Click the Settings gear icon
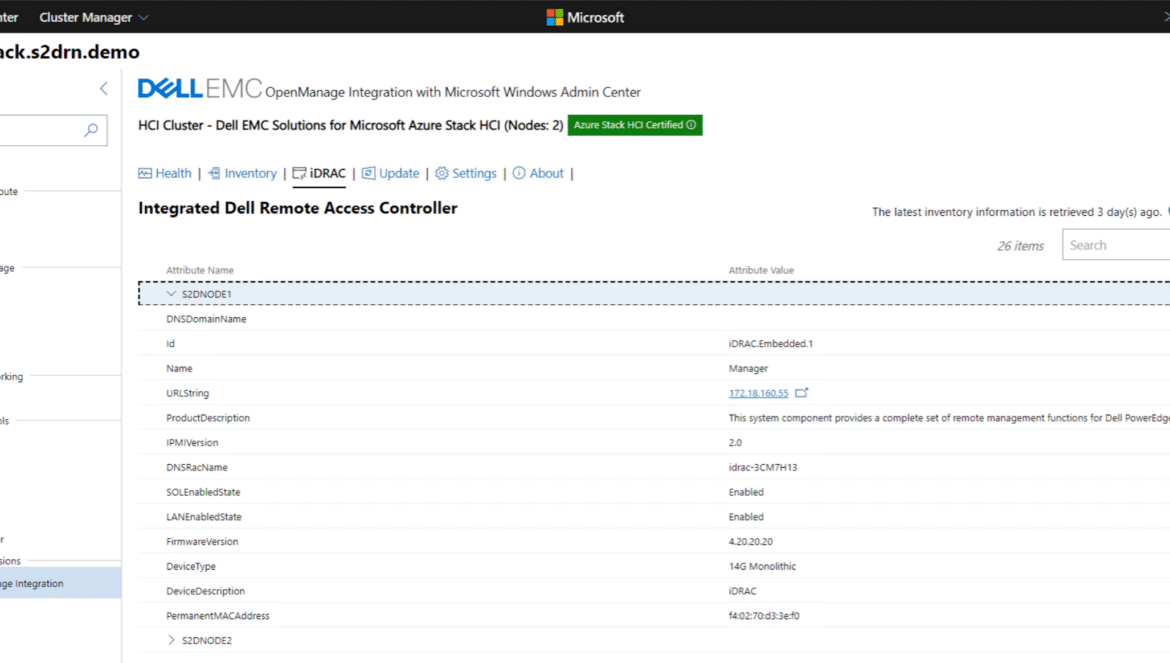 tap(442, 173)
